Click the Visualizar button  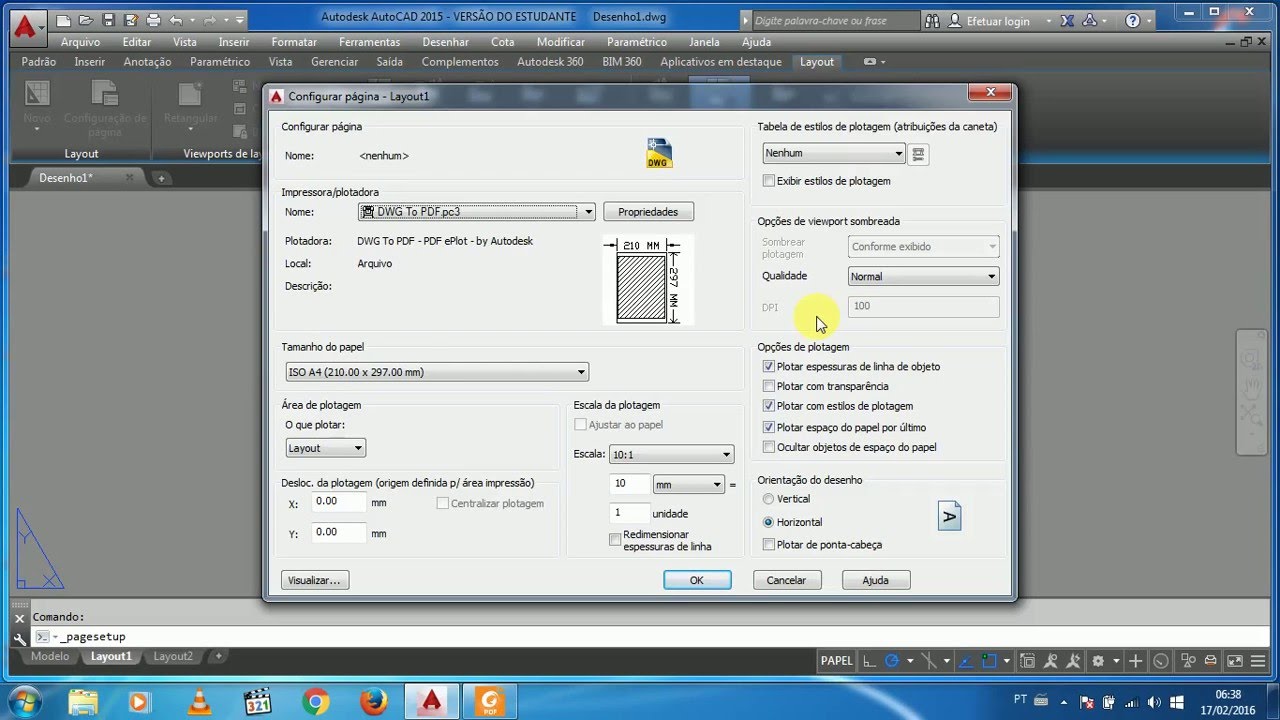(315, 580)
